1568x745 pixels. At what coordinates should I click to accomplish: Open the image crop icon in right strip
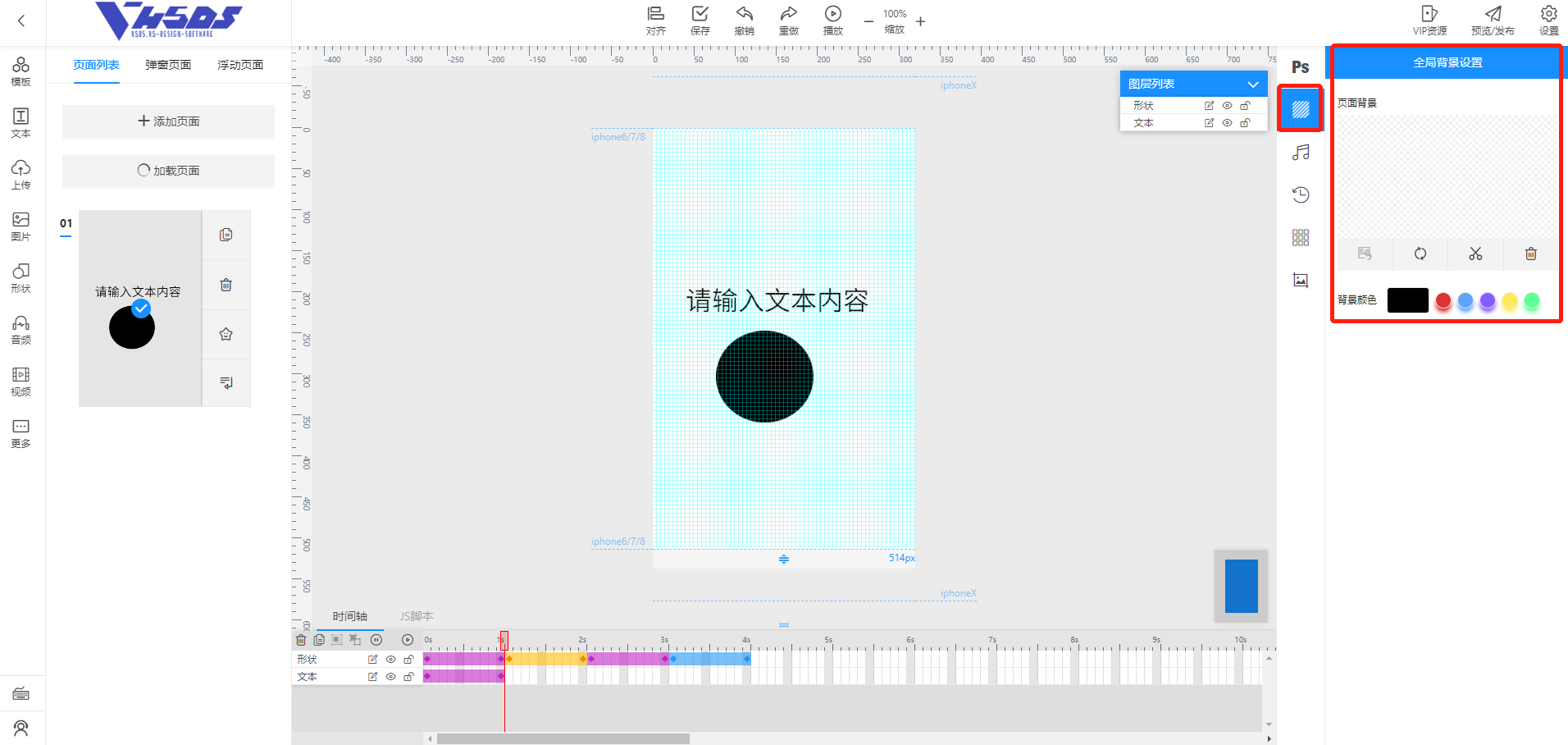click(1301, 280)
